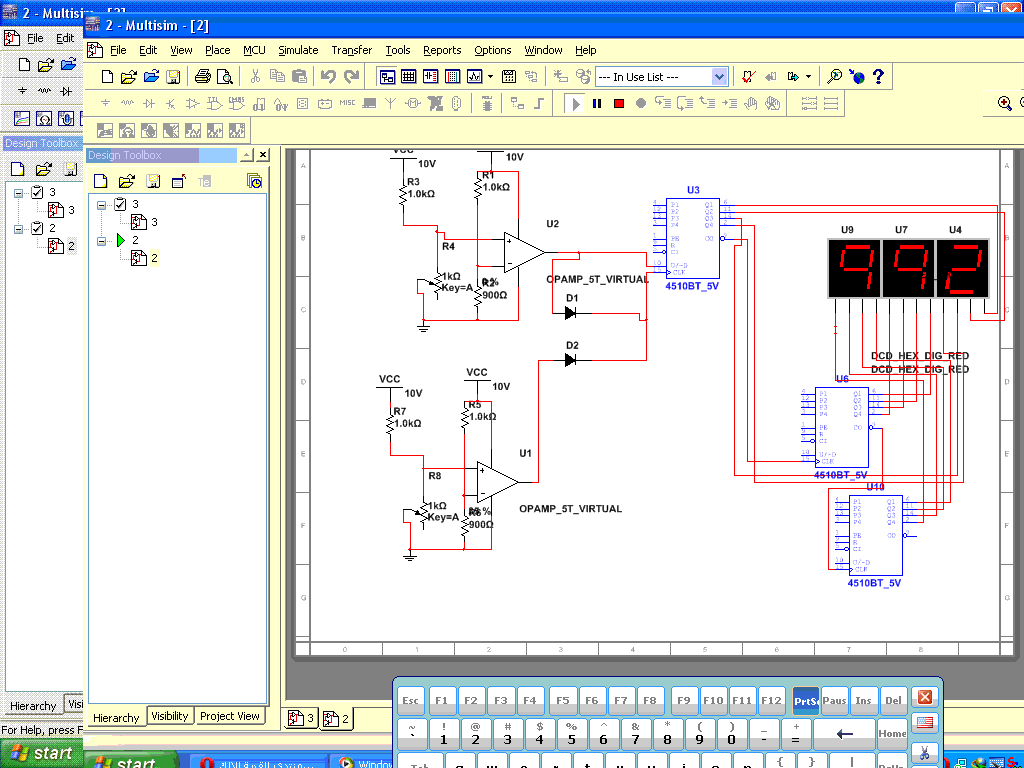Click the Print icon
This screenshot has height=768, width=1024.
[202, 77]
